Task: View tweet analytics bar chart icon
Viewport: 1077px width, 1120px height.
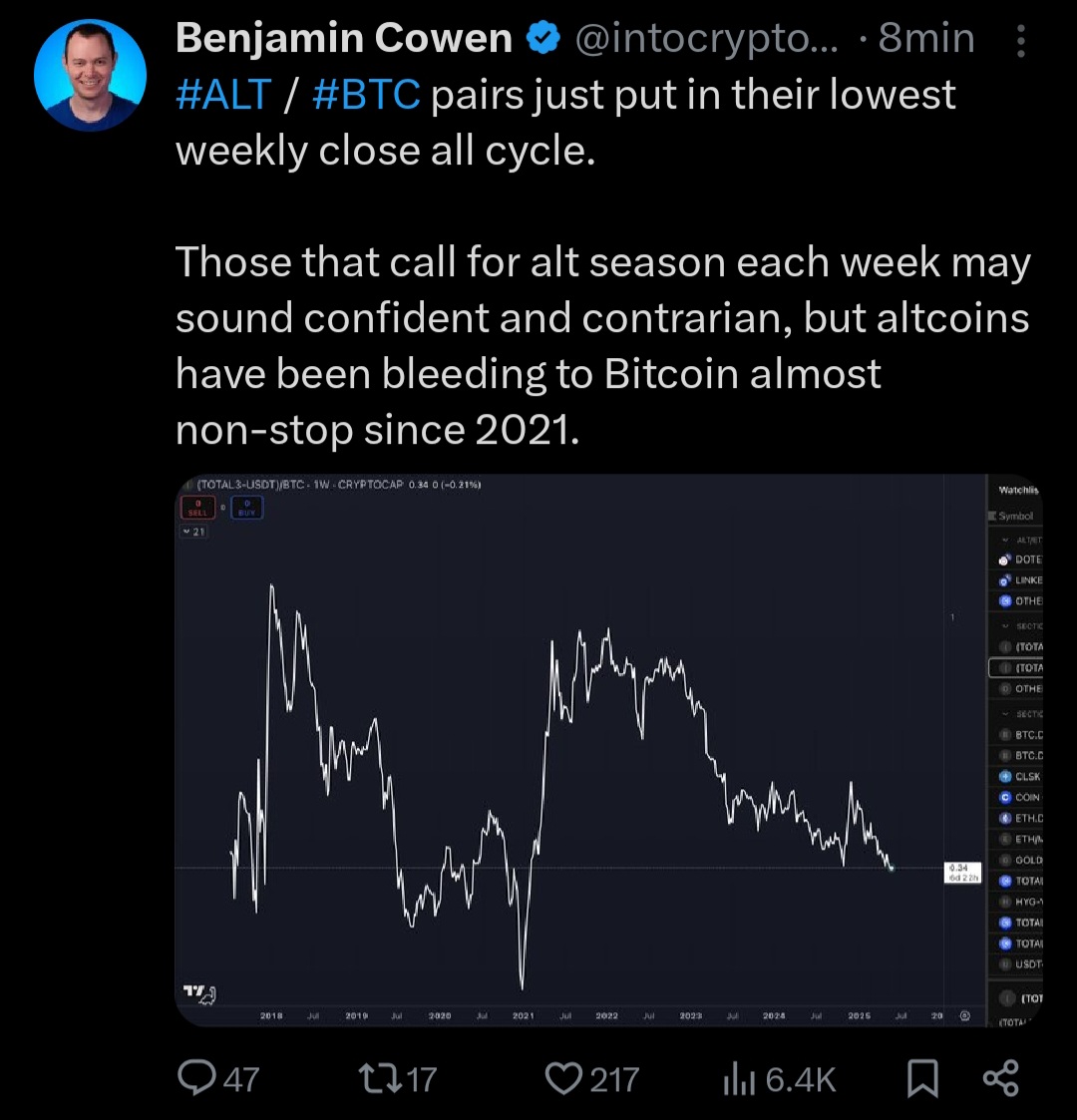Action: coord(739,1078)
